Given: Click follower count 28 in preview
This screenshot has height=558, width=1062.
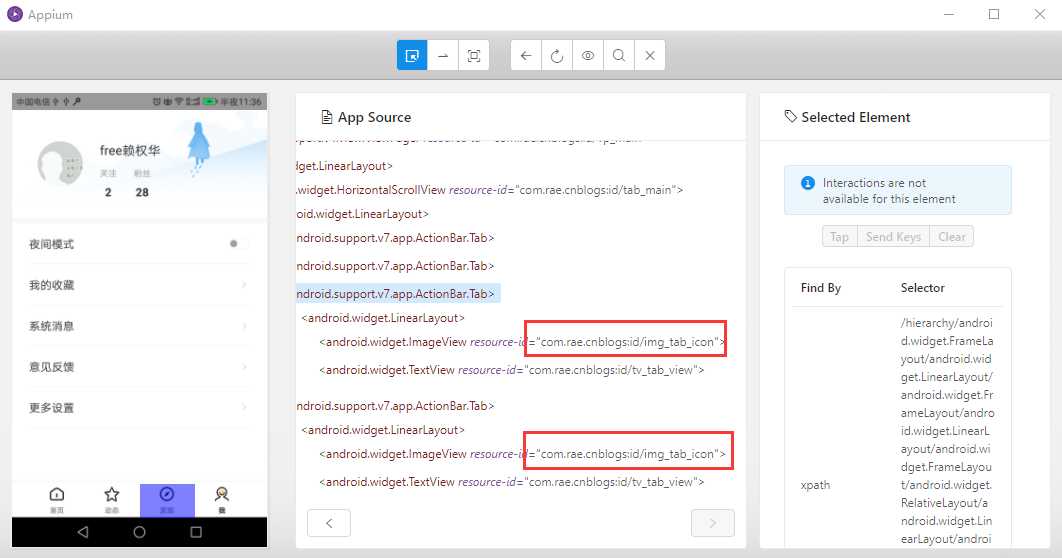Looking at the screenshot, I should pos(142,192).
